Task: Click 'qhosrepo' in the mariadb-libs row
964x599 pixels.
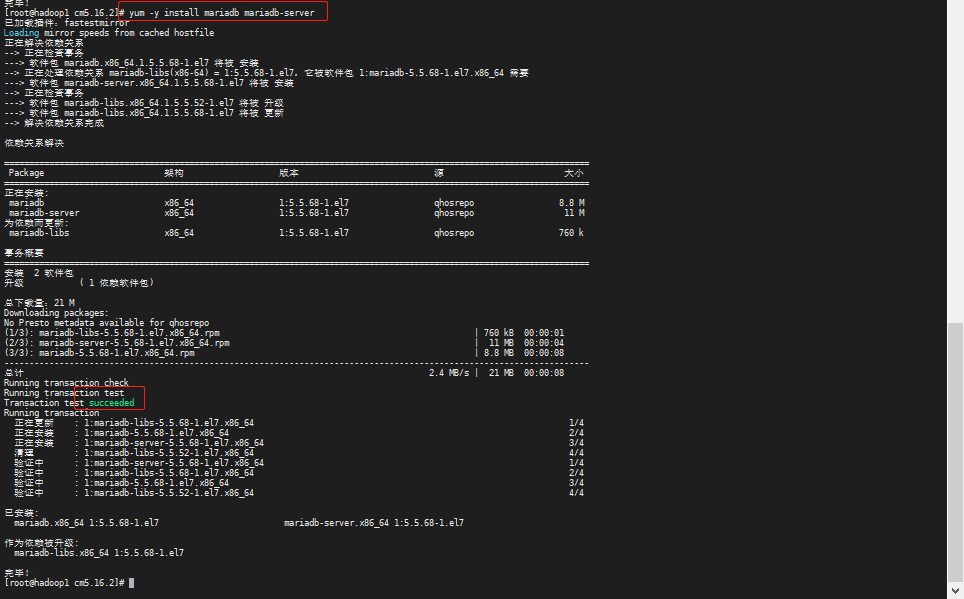Action: [454, 232]
